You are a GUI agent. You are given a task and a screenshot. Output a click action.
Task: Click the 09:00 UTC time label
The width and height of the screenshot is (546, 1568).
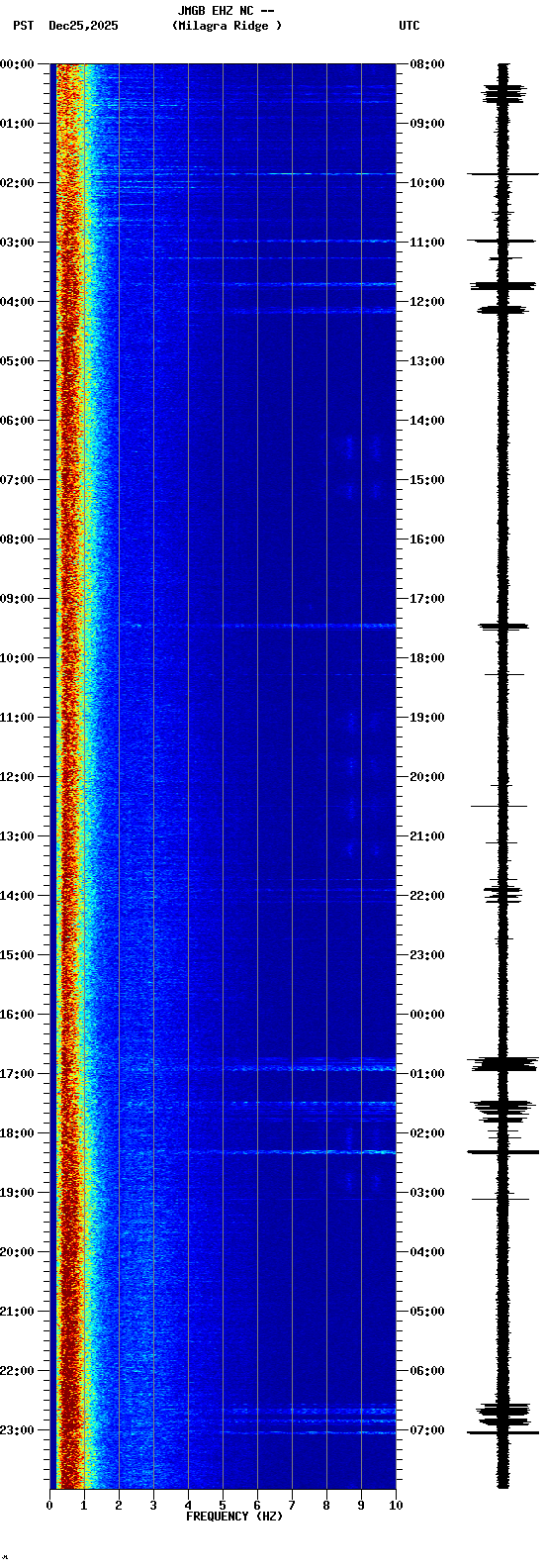click(x=427, y=124)
